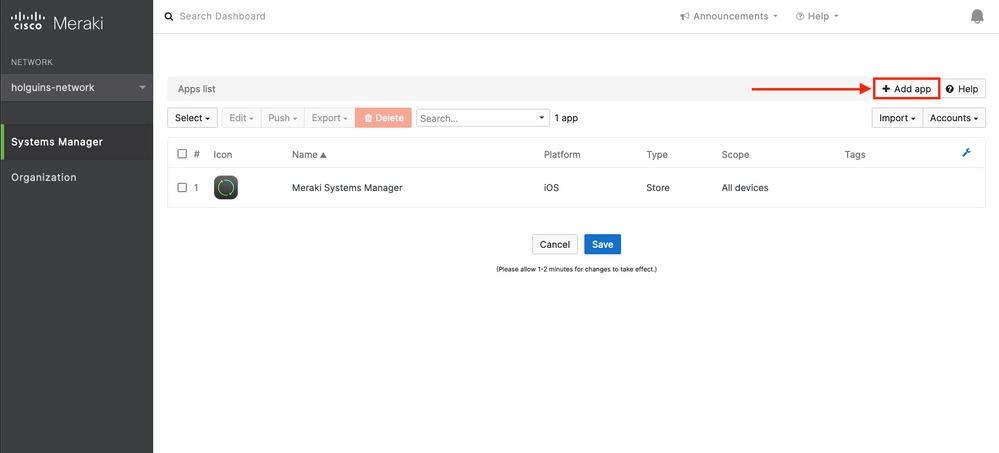Click the Cancel button
The image size is (999, 453).
pyautogui.click(x=554, y=244)
